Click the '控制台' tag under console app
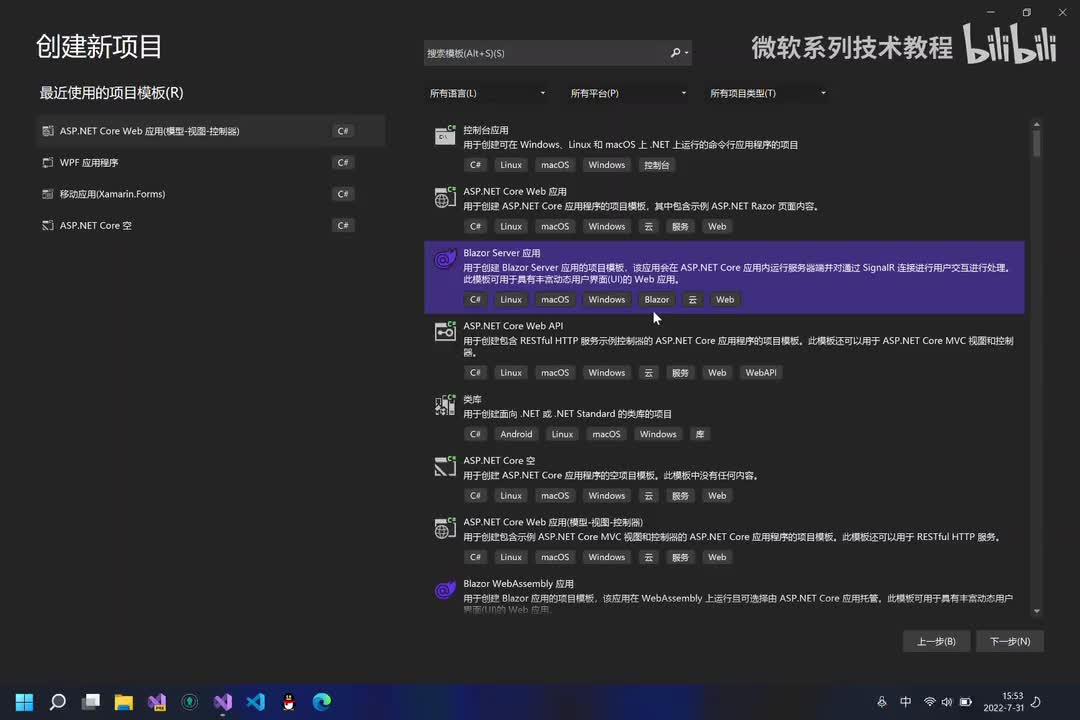This screenshot has width=1080, height=720. click(656, 165)
